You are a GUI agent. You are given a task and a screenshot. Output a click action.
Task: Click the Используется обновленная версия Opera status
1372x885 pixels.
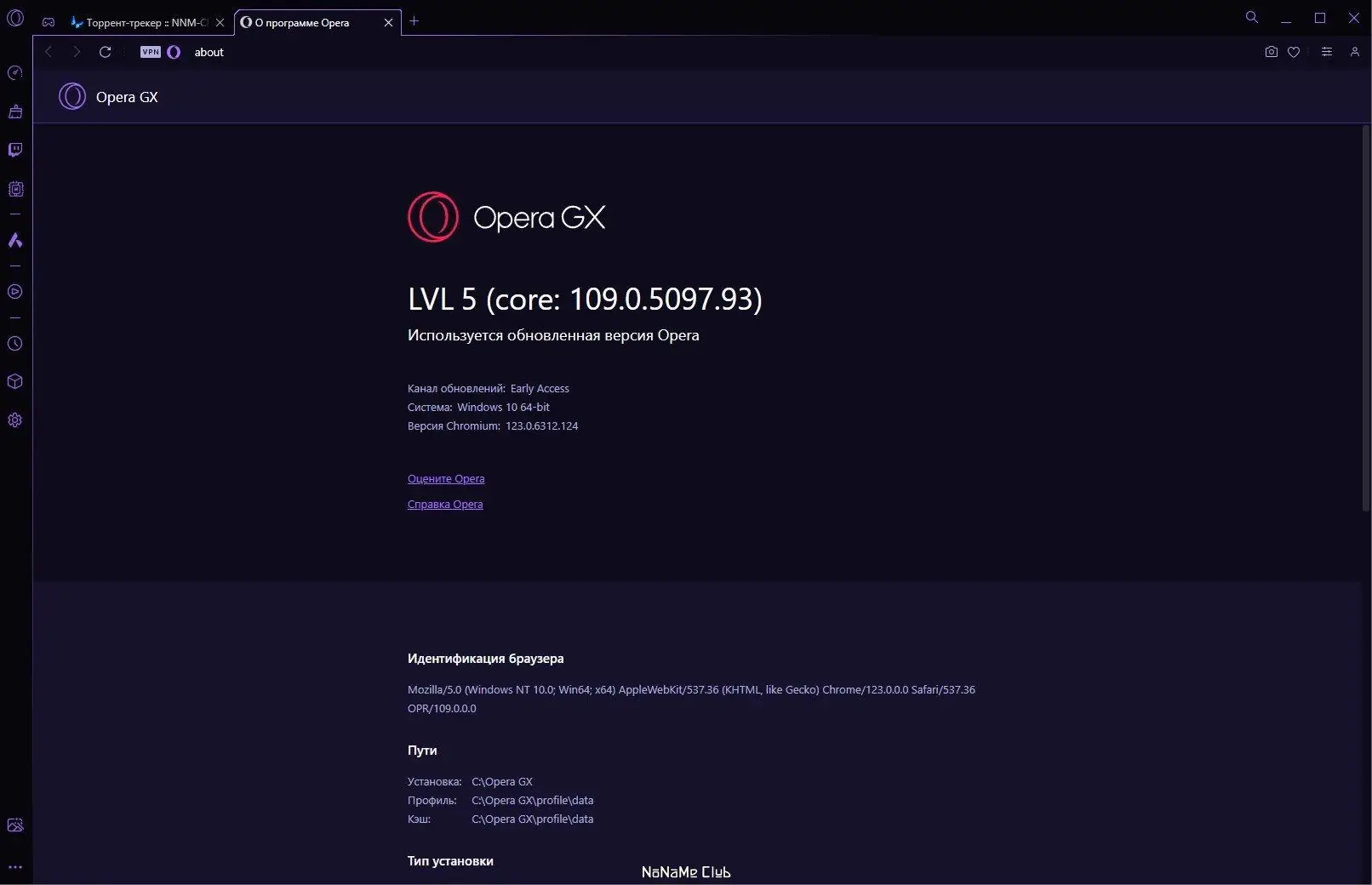[x=553, y=335]
